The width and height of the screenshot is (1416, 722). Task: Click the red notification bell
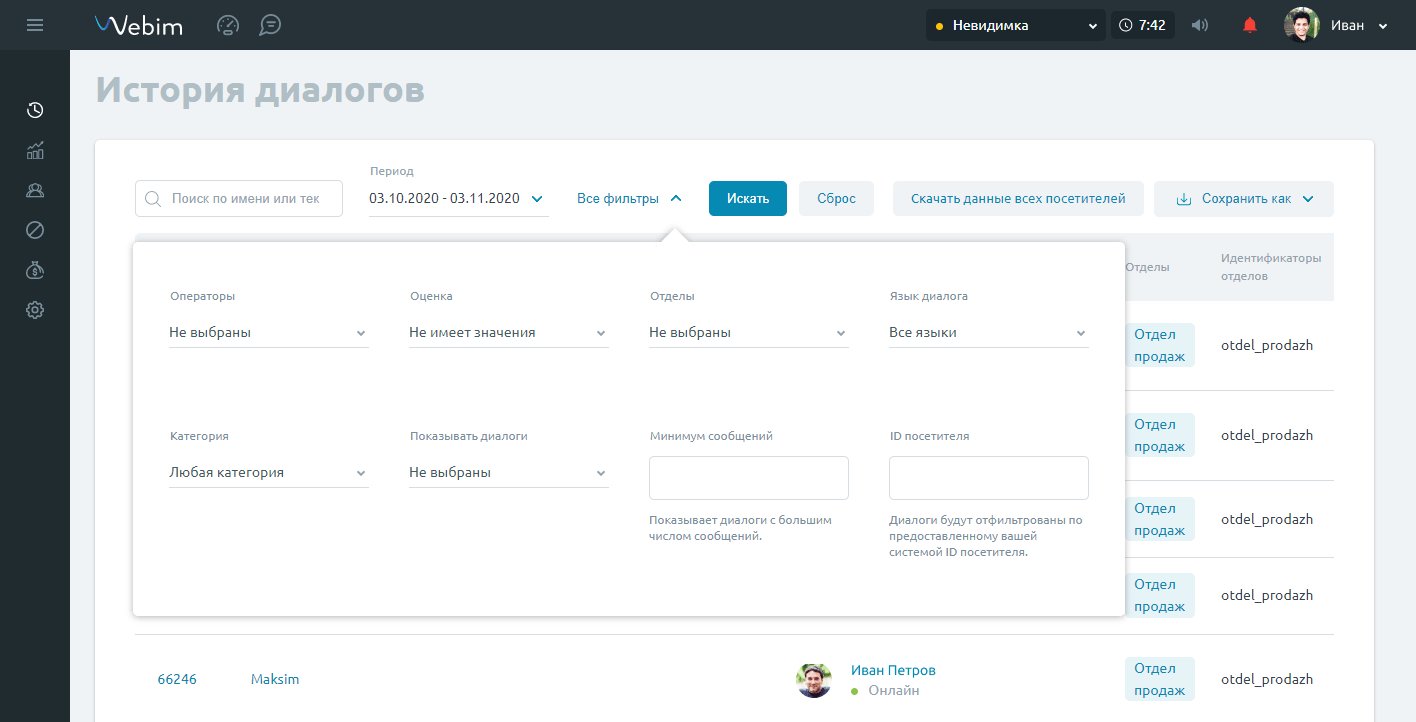[1249, 25]
